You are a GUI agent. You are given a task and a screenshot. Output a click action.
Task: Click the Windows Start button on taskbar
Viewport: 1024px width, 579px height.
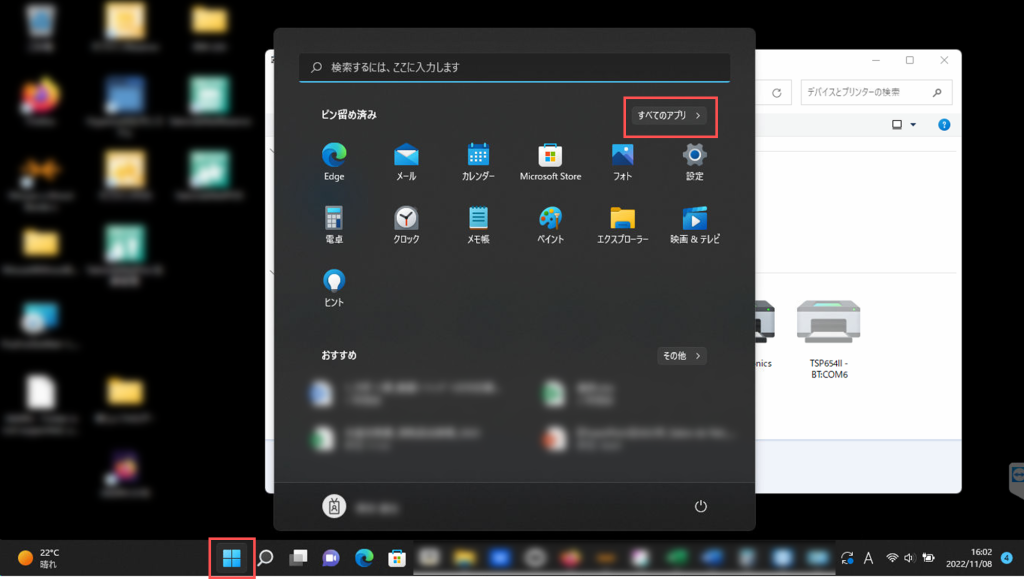[x=232, y=558]
